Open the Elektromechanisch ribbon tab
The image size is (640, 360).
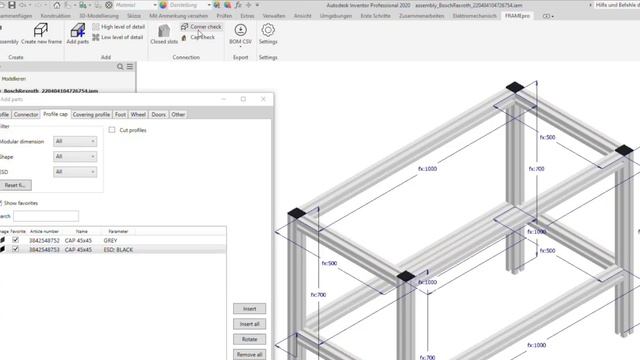[475, 16]
